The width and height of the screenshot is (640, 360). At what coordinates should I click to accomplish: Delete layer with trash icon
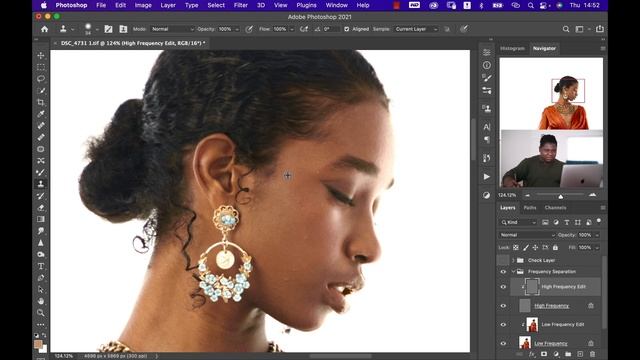point(592,354)
